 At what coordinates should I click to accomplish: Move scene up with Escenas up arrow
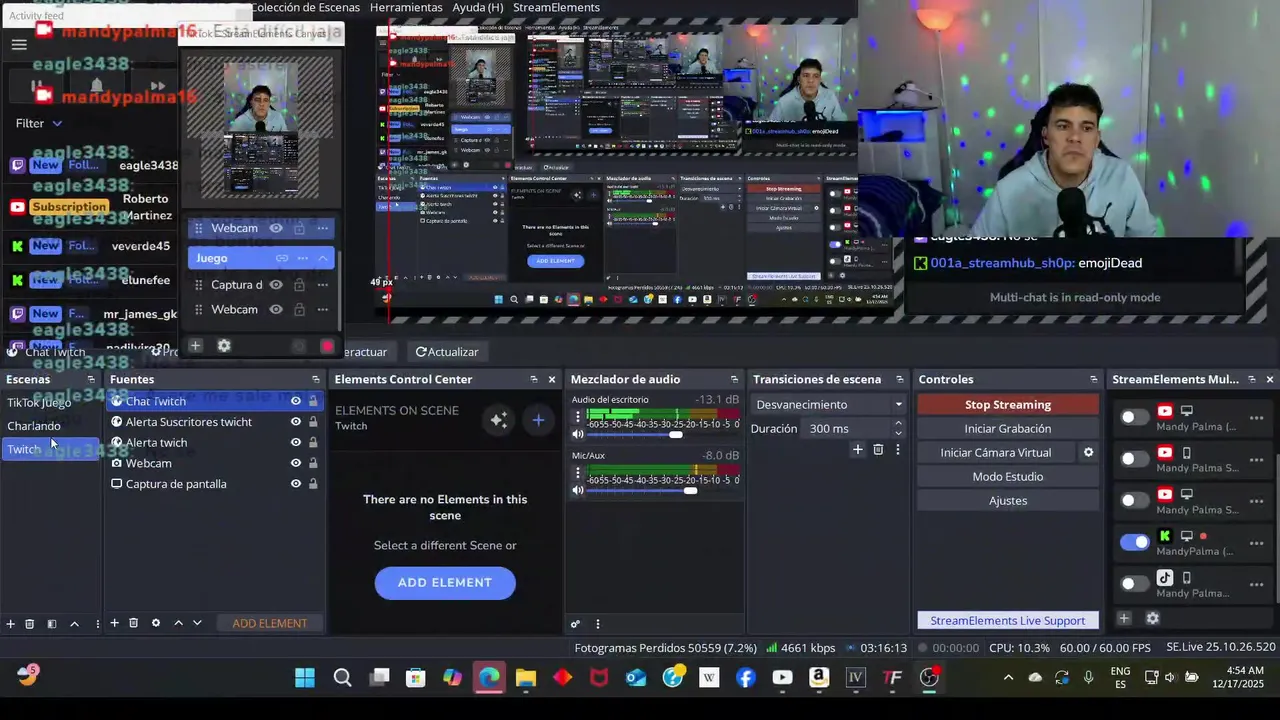click(x=74, y=623)
